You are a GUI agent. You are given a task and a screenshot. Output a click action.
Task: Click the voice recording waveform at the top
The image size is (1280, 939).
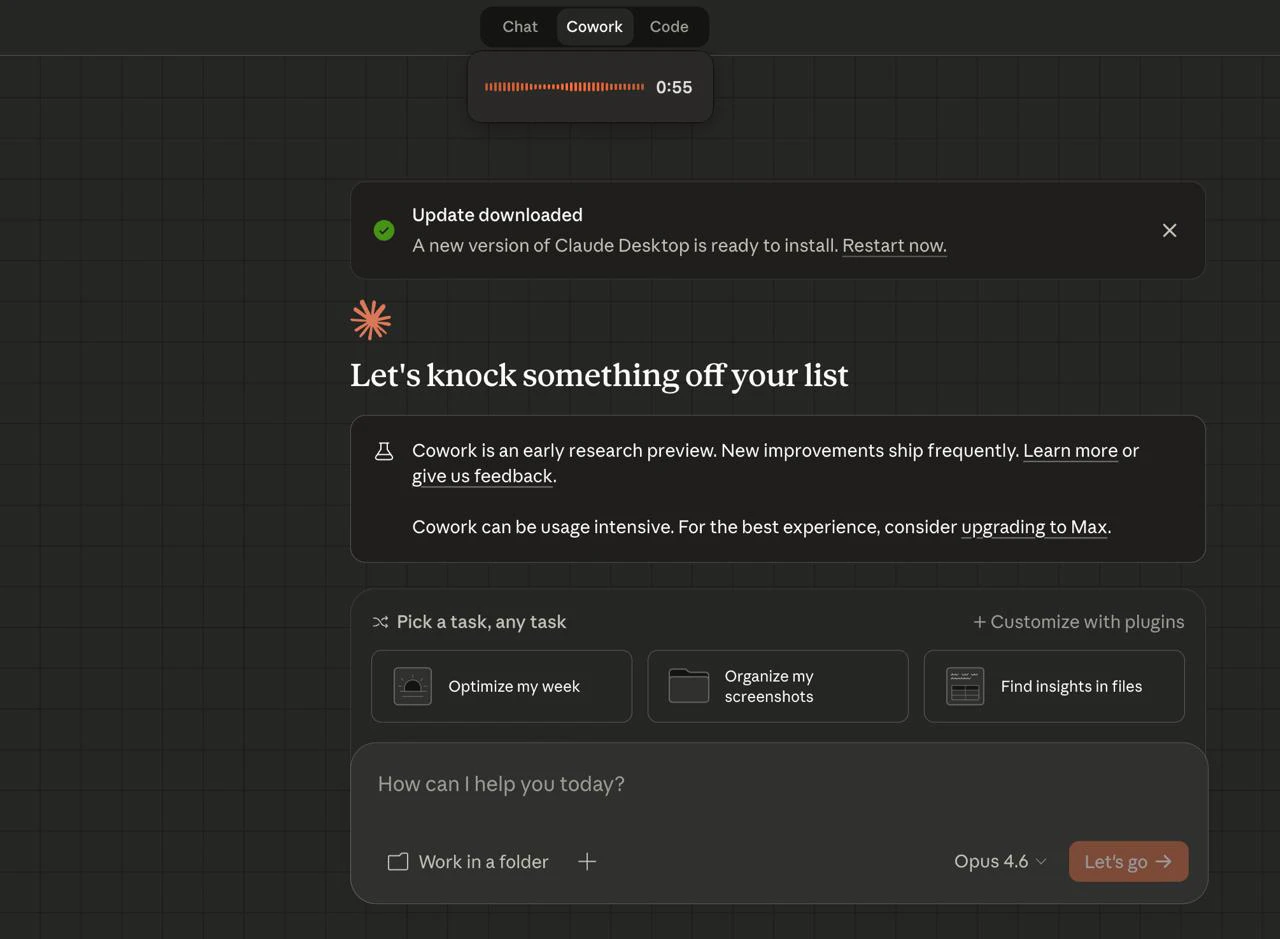point(564,87)
